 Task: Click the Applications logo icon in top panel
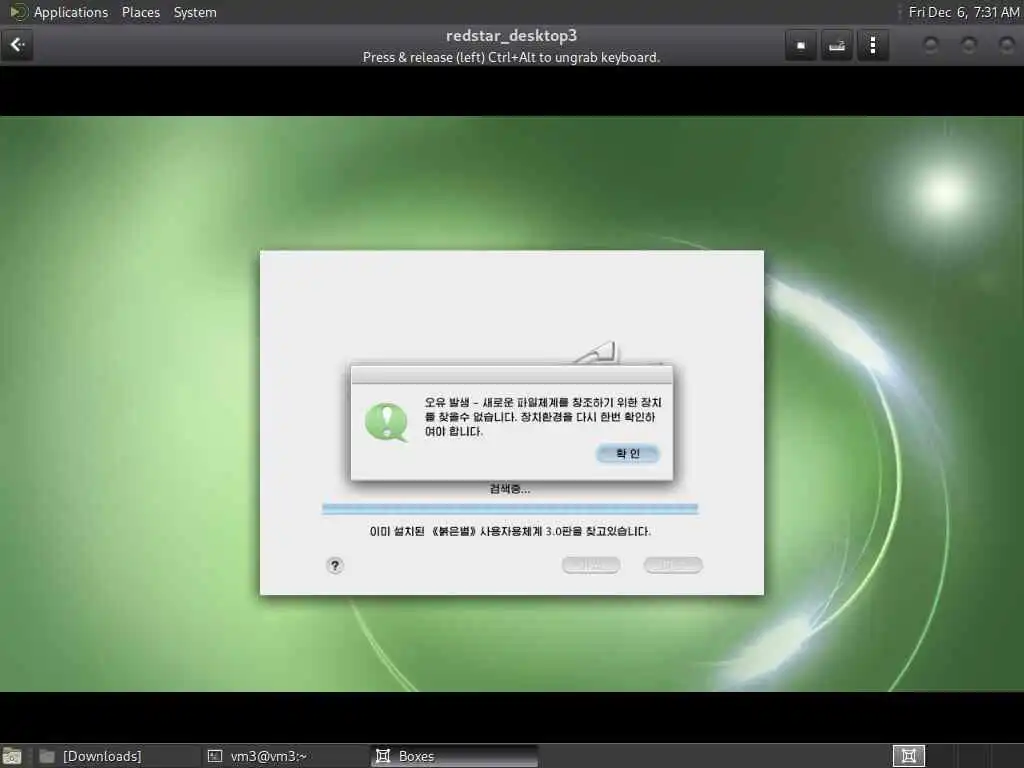(18, 12)
